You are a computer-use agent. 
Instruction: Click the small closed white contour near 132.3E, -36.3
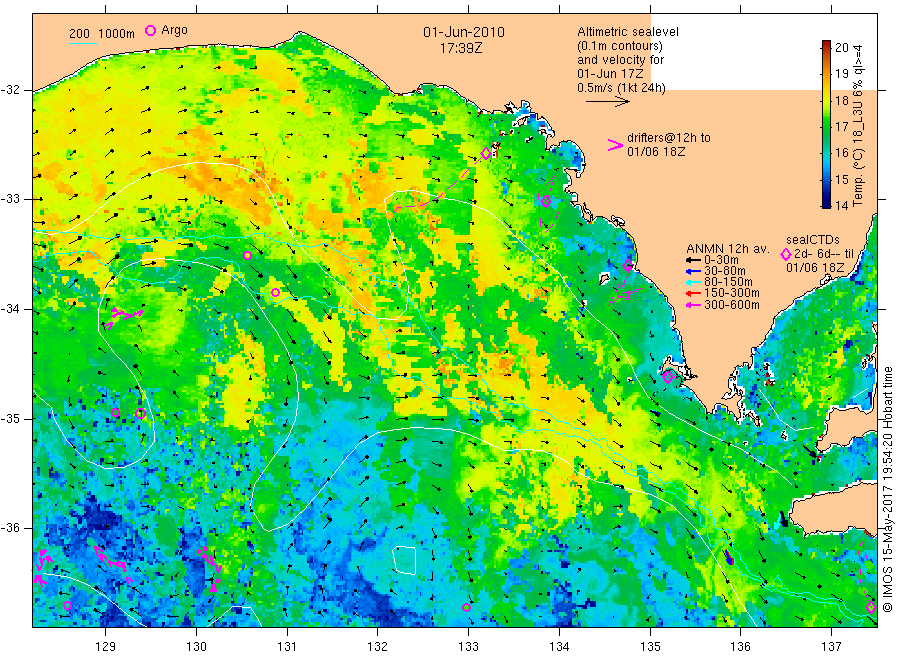(x=405, y=560)
